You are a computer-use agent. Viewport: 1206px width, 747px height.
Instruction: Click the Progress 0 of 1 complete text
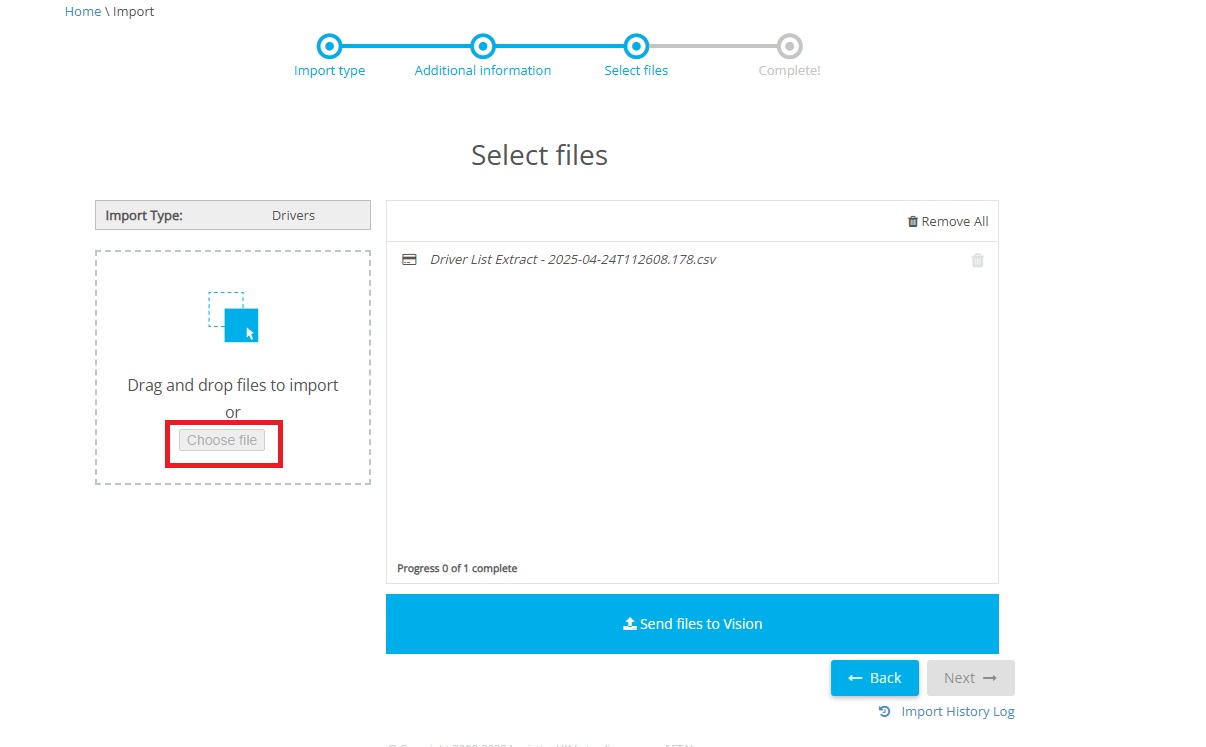(457, 568)
